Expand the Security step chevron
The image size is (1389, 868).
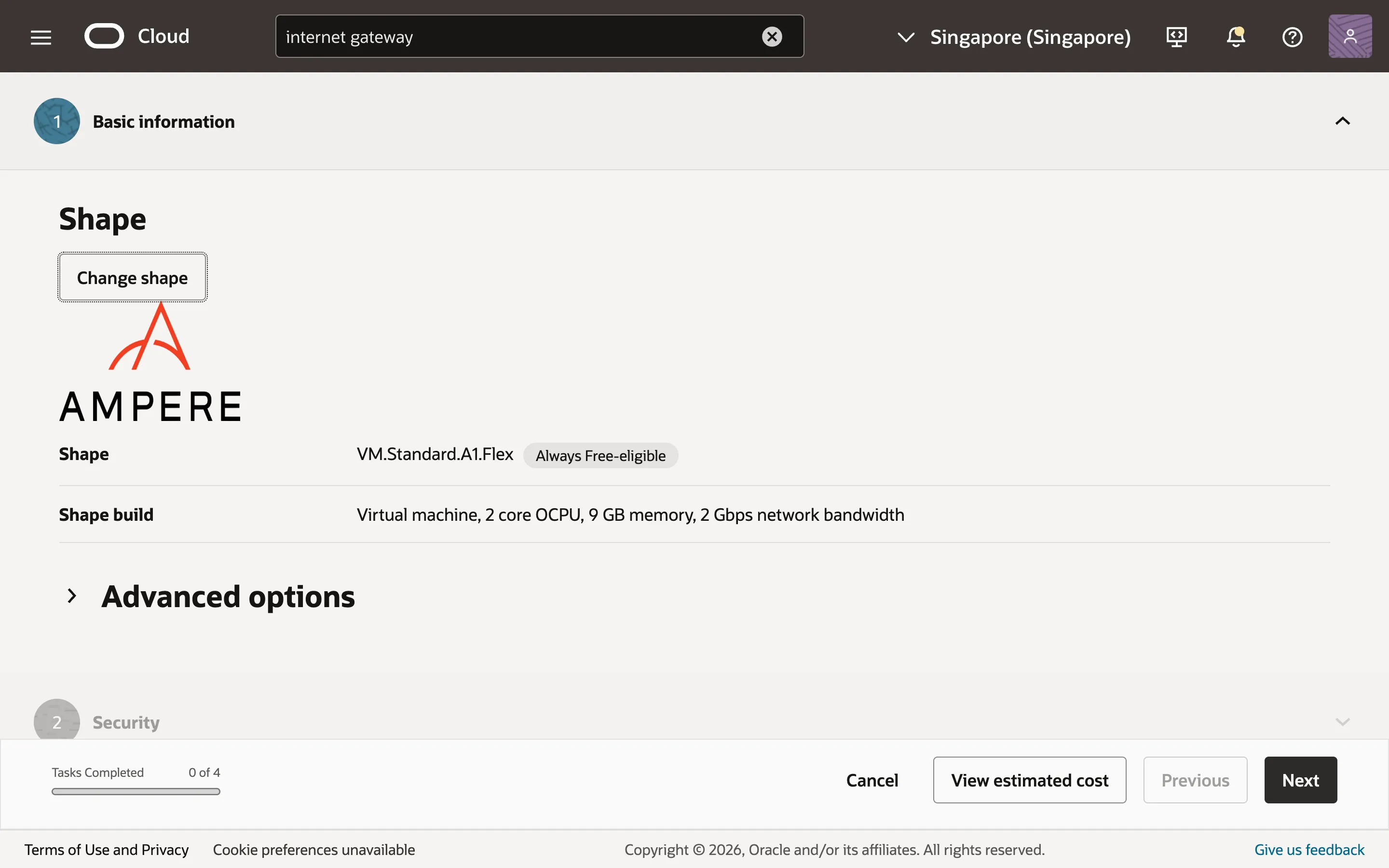click(1342, 721)
